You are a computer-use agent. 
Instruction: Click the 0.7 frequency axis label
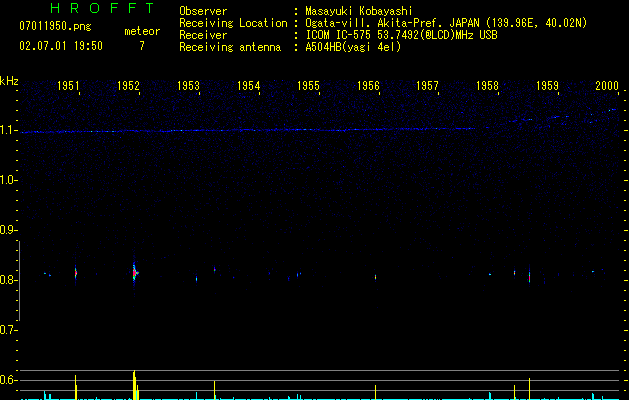click(8, 330)
